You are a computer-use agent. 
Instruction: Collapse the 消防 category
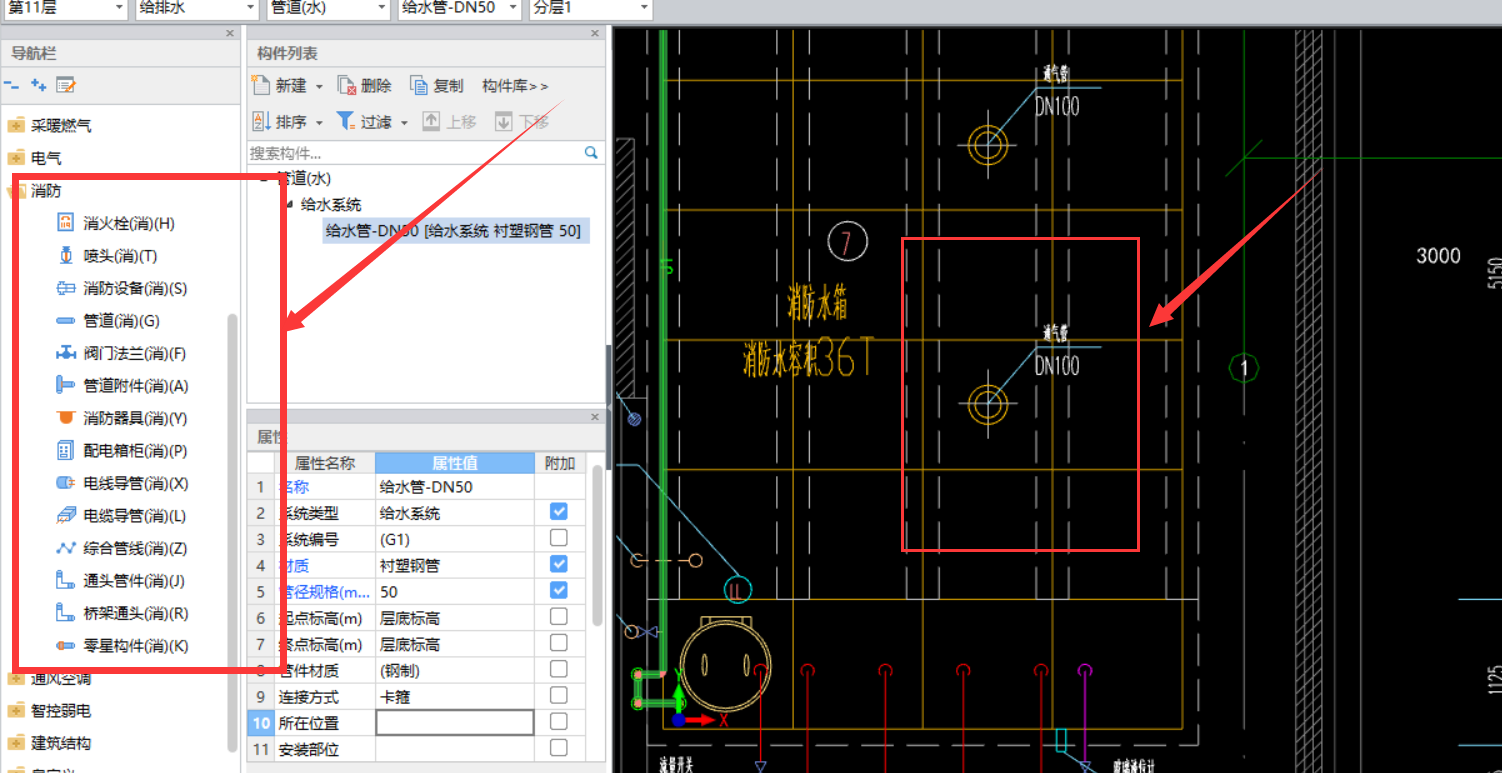[16, 190]
